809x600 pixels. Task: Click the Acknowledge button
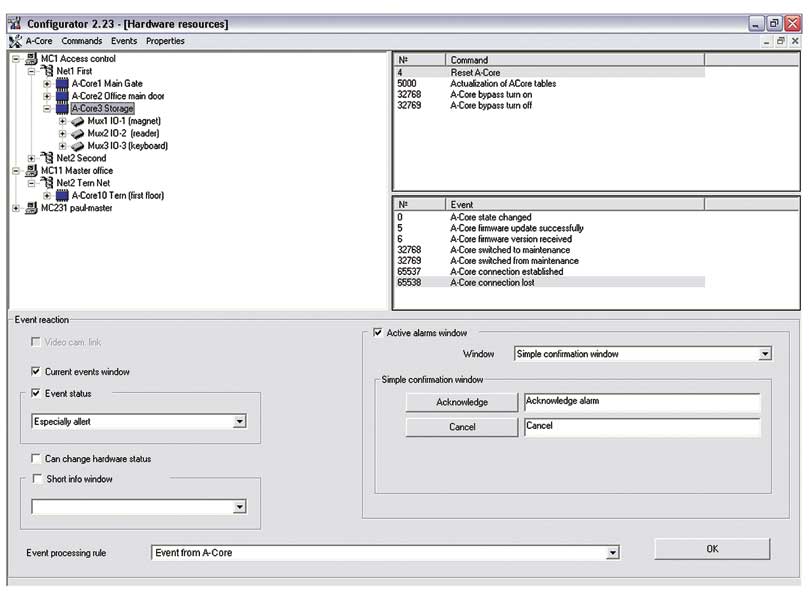tap(461, 403)
